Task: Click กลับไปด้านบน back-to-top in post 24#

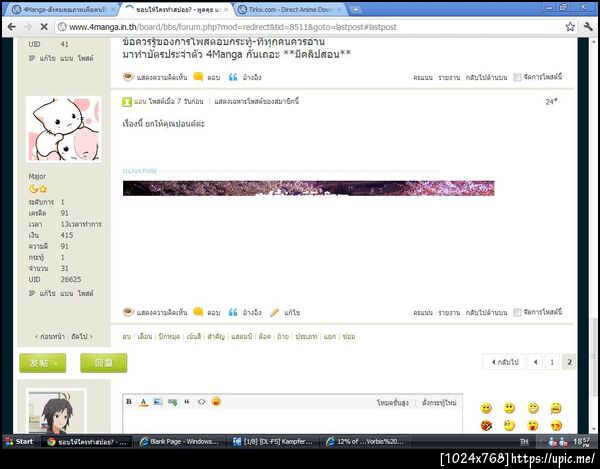Action: pos(486,313)
